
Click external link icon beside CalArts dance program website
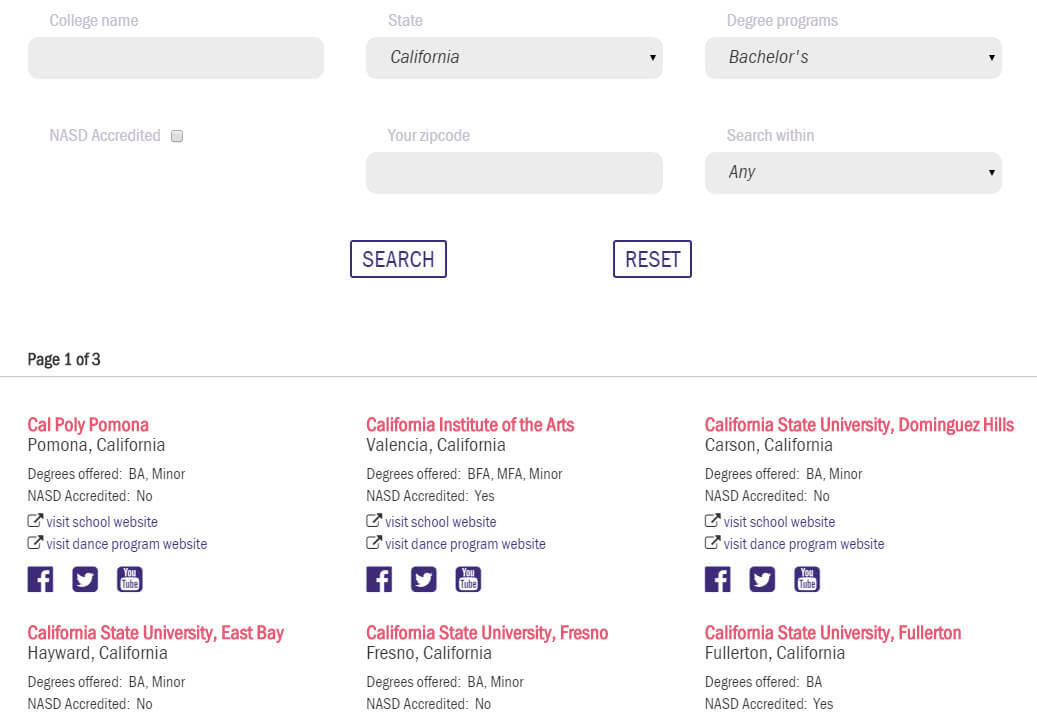(374, 542)
